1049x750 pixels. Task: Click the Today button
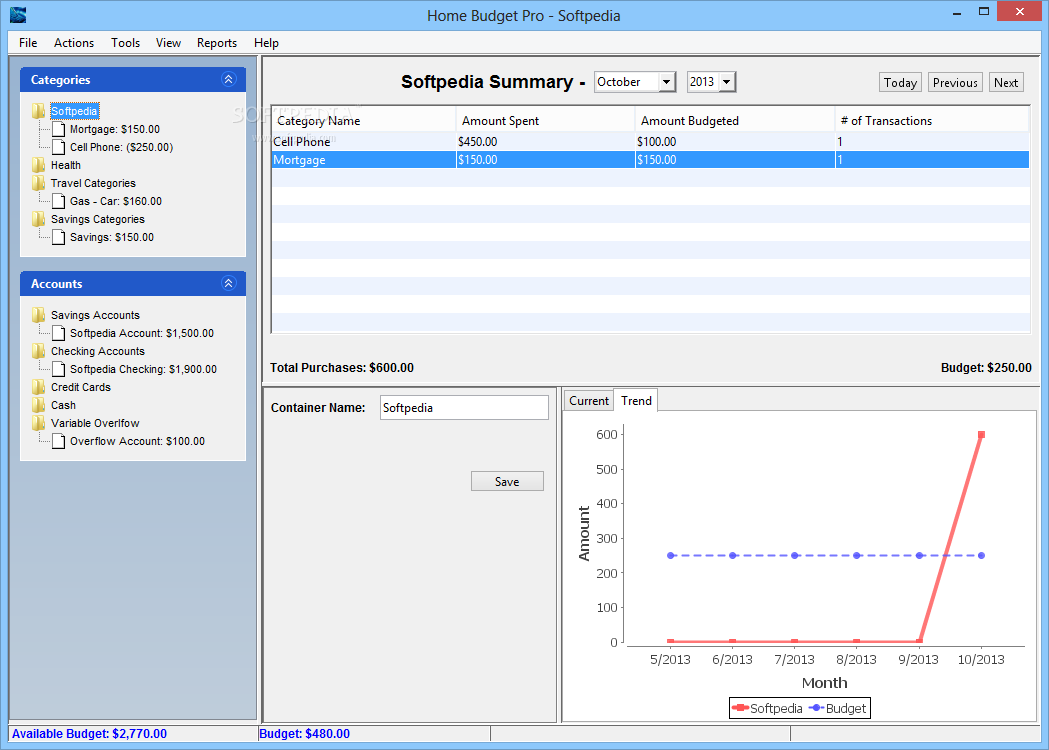(x=900, y=82)
